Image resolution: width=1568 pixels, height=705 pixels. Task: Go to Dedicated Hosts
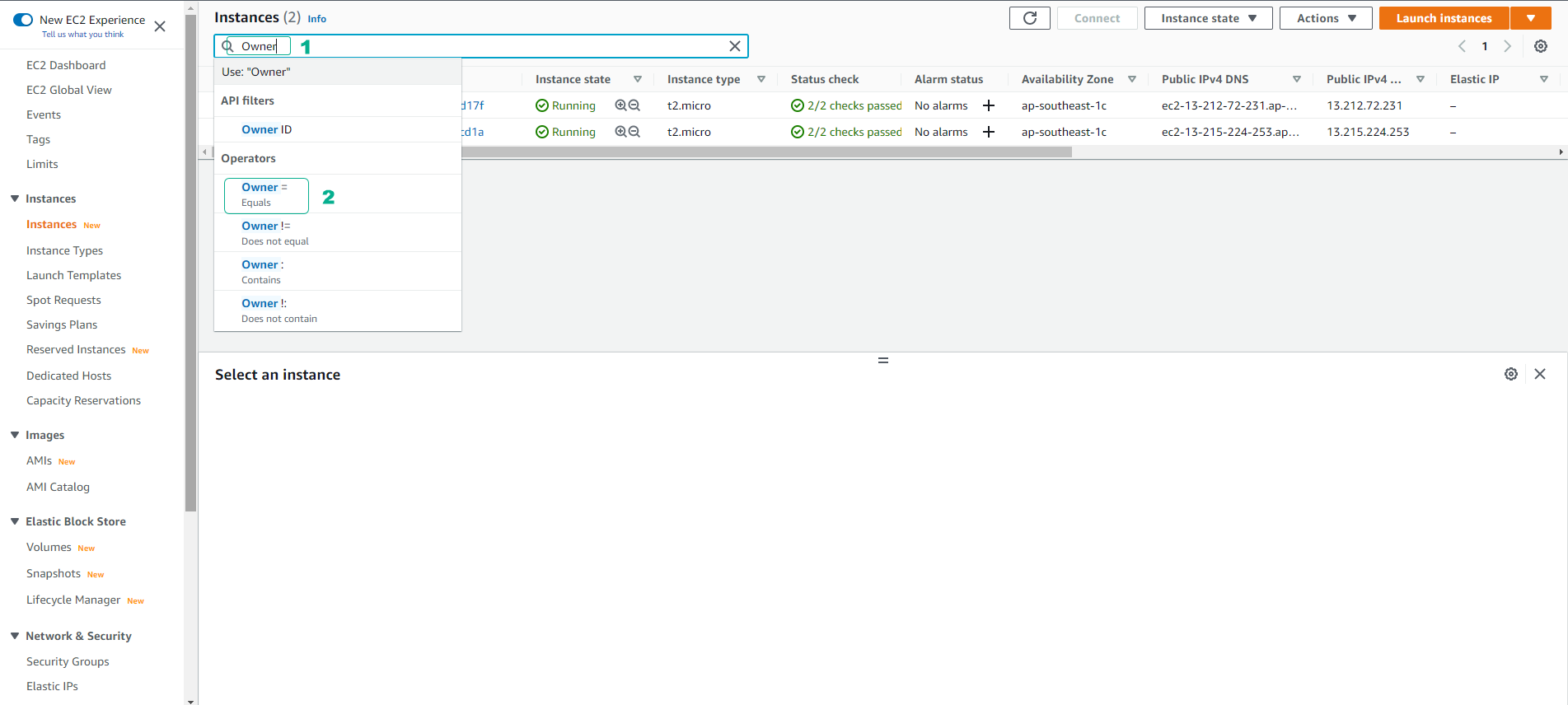68,376
